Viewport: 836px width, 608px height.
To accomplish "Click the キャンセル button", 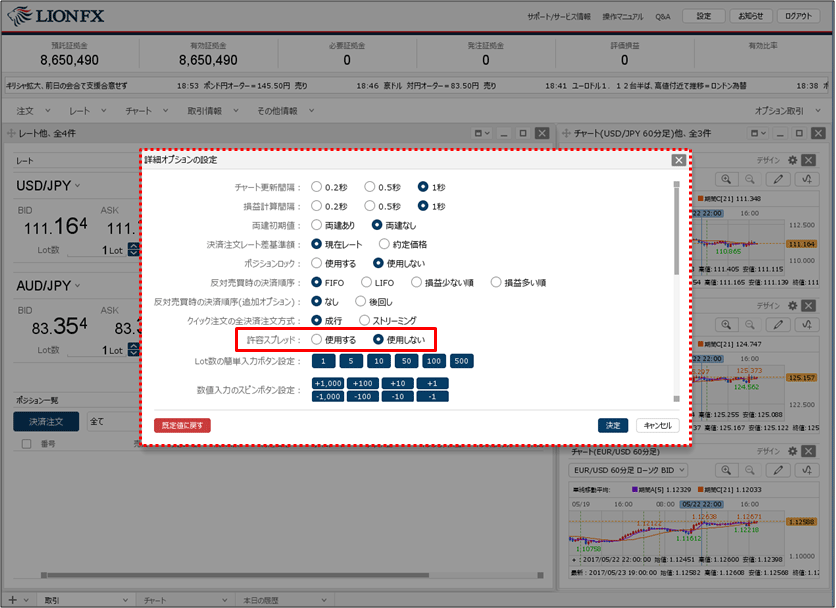I will coord(657,425).
